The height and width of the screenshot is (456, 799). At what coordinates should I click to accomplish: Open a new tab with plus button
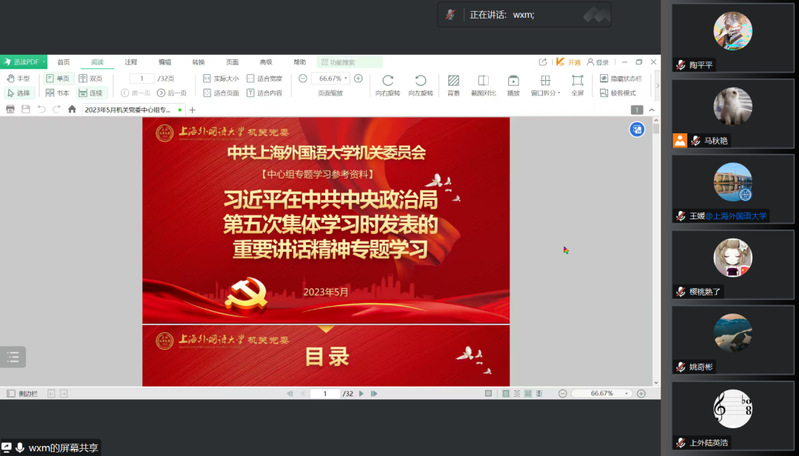click(x=192, y=110)
